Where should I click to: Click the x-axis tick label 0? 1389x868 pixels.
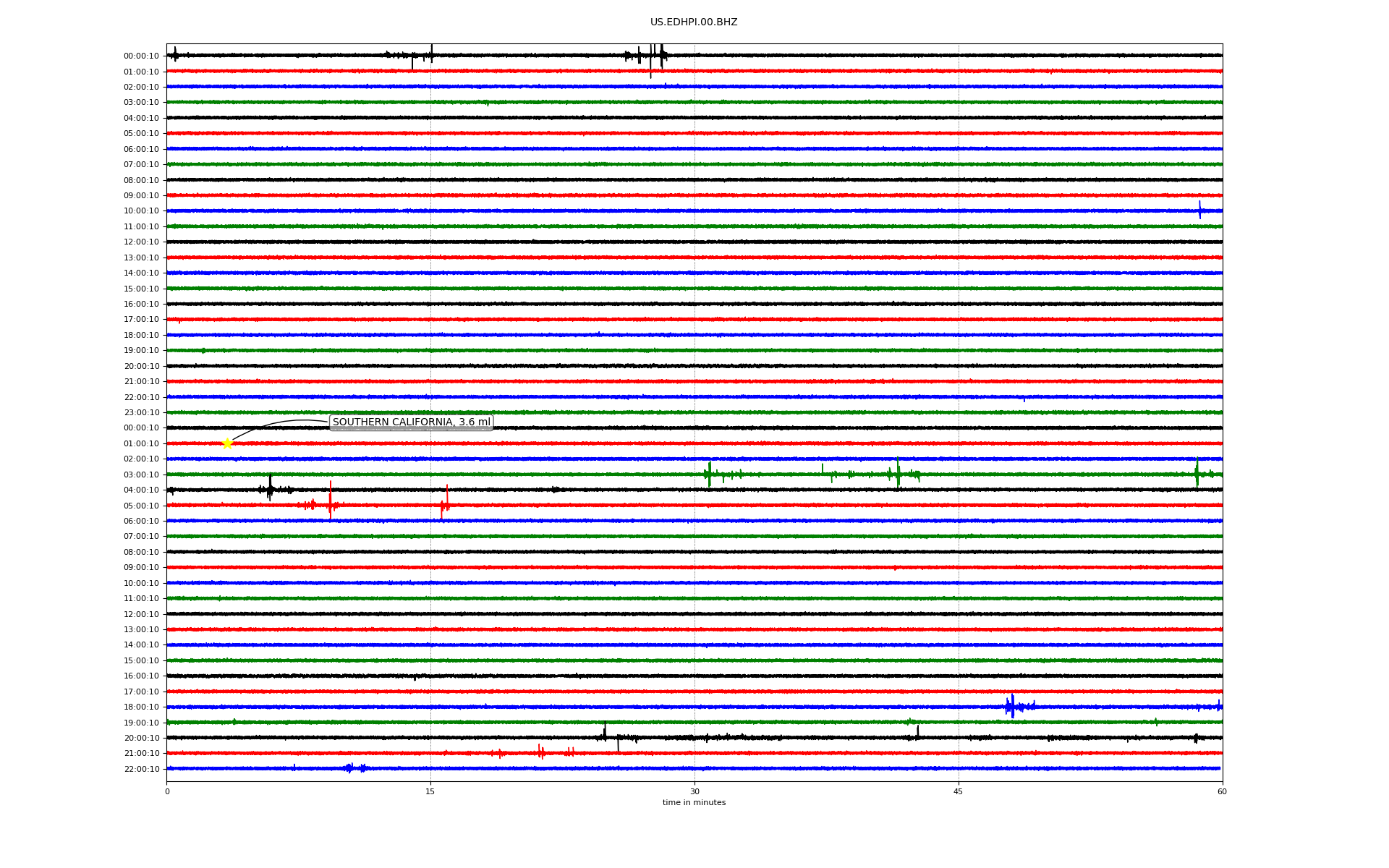click(167, 791)
